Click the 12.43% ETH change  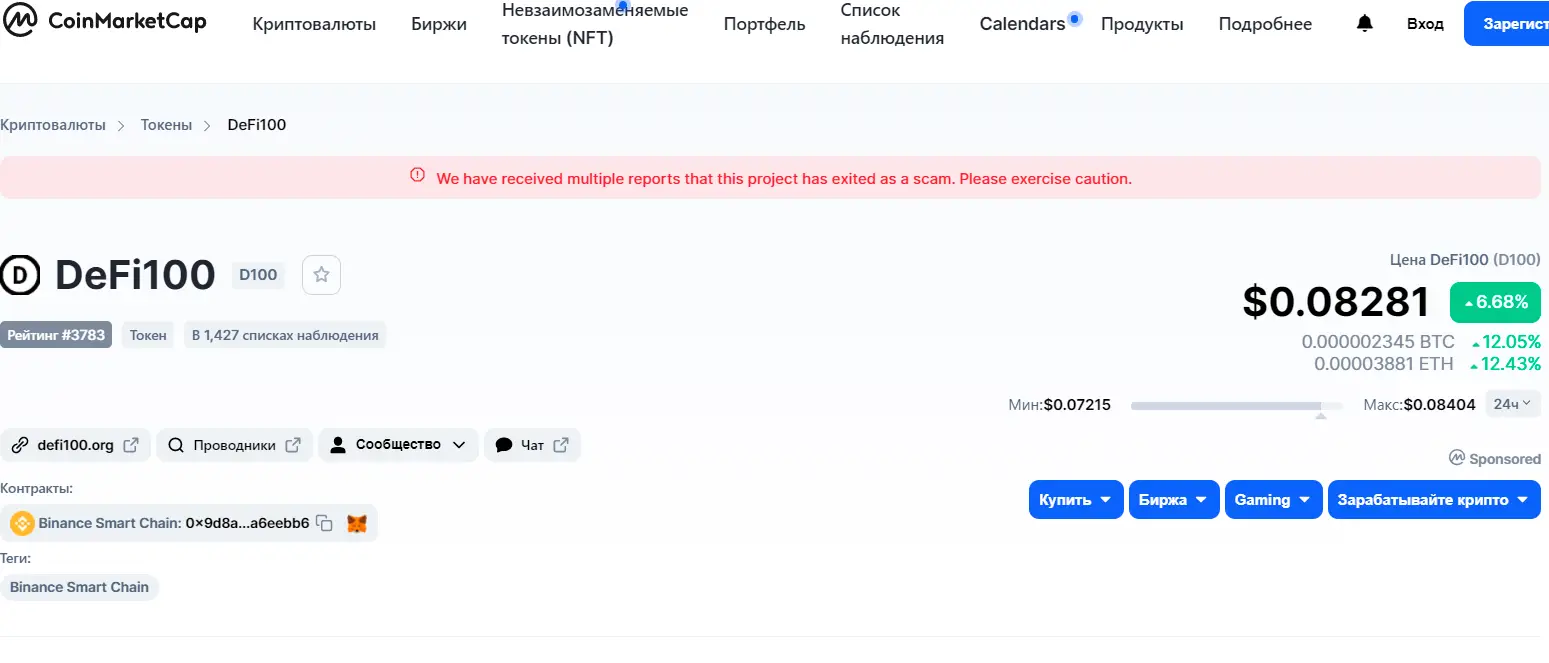[1505, 364]
